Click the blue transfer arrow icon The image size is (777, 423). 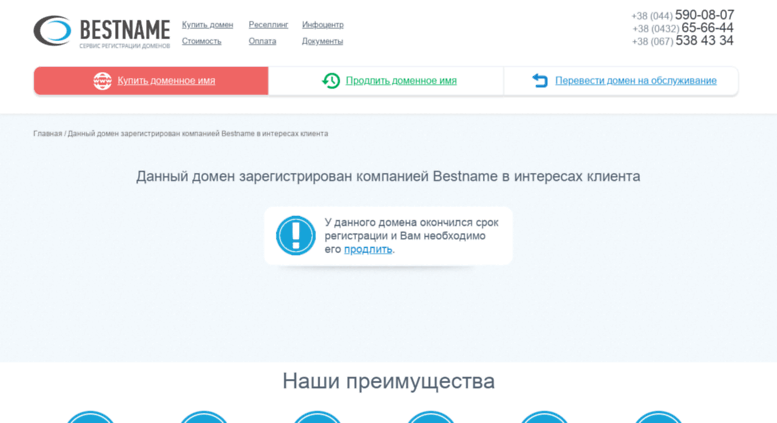pyautogui.click(x=540, y=80)
